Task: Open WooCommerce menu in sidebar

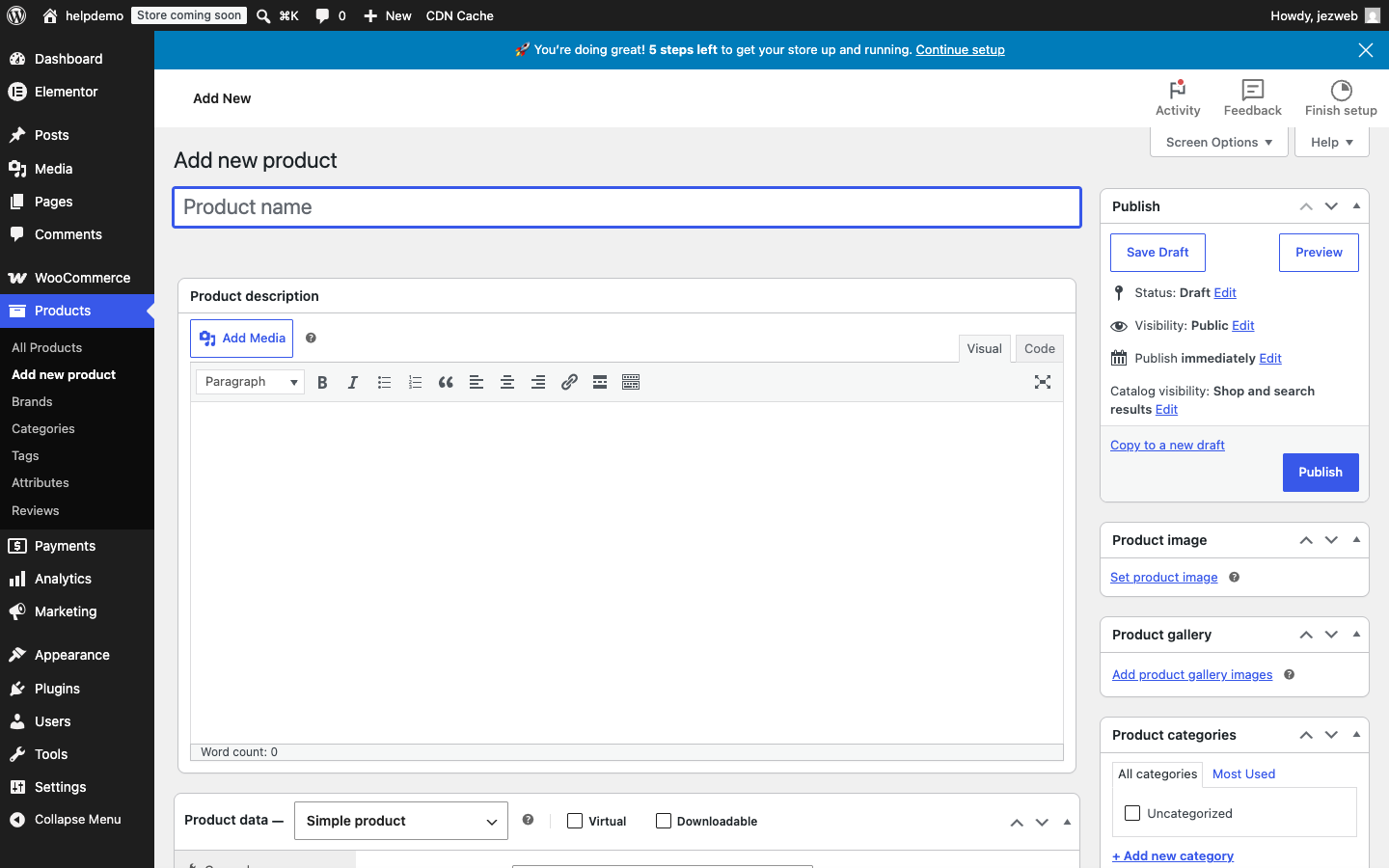Action: (x=77, y=278)
